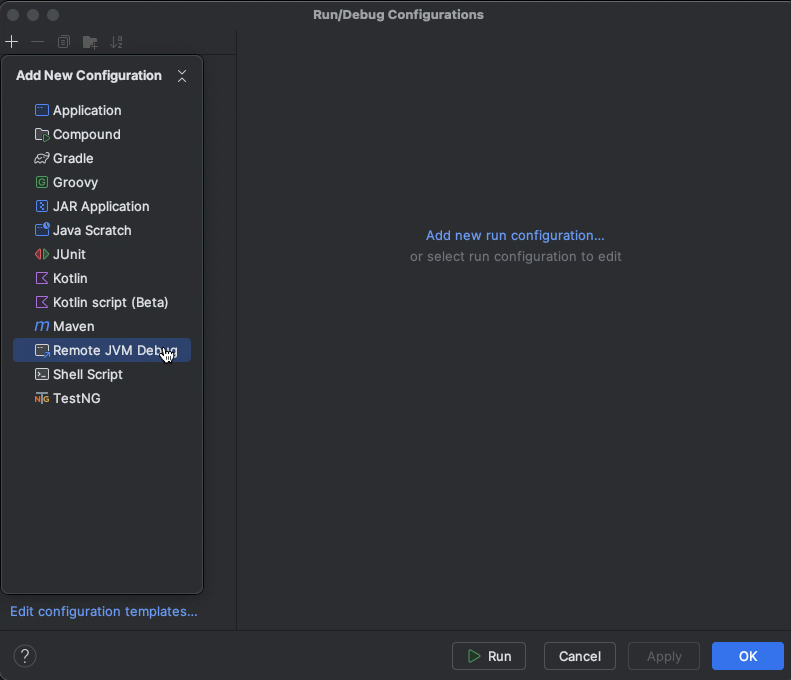Close the Add New Configuration popup
The height and width of the screenshot is (680, 791).
[x=182, y=76]
